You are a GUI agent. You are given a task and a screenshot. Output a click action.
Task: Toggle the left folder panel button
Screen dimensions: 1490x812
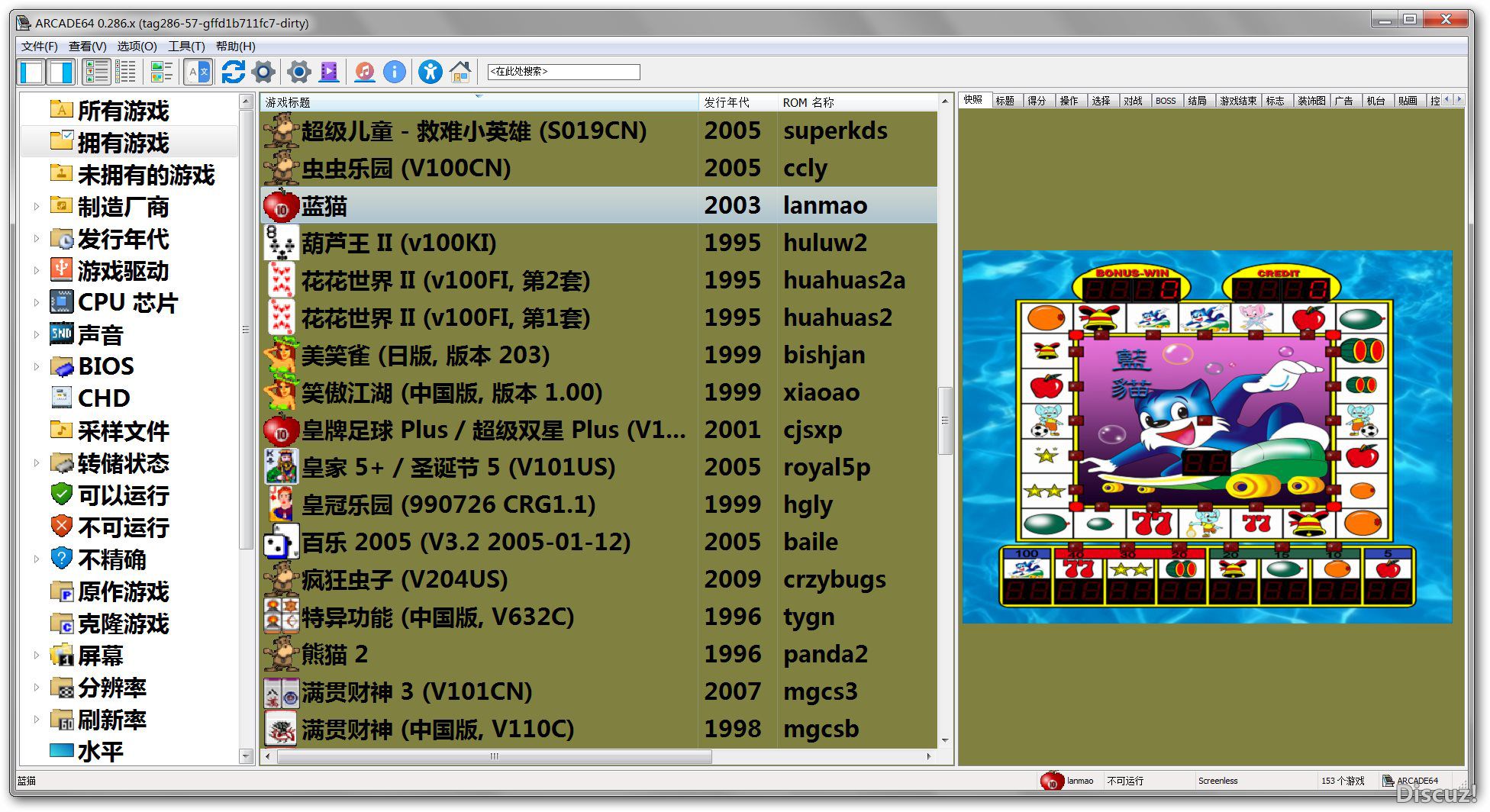tap(32, 72)
